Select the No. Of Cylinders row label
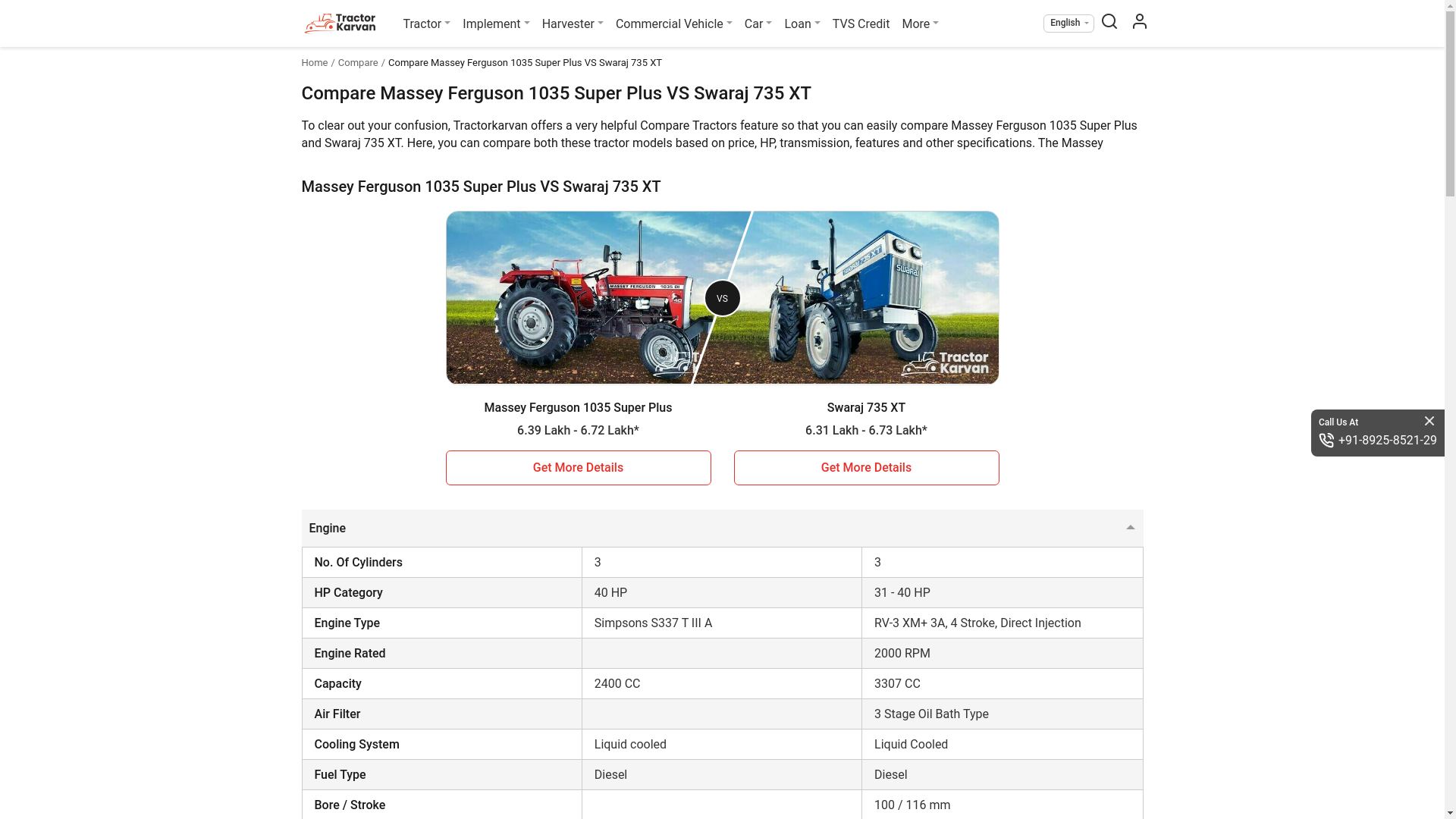The image size is (1456, 819). point(358,563)
